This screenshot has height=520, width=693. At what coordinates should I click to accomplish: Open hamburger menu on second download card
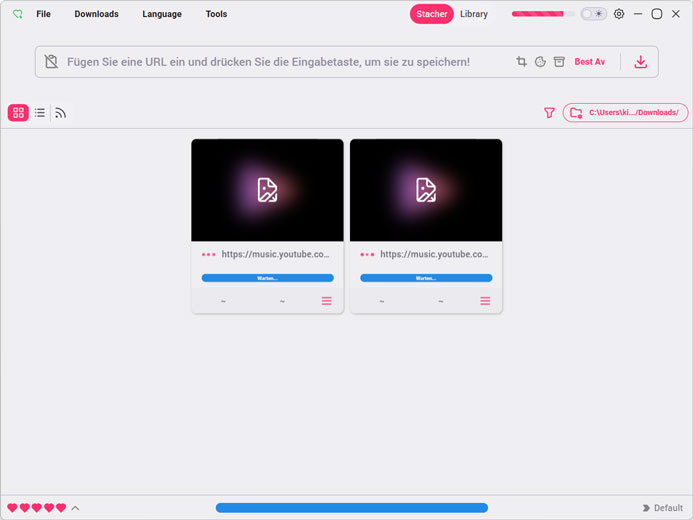point(485,301)
